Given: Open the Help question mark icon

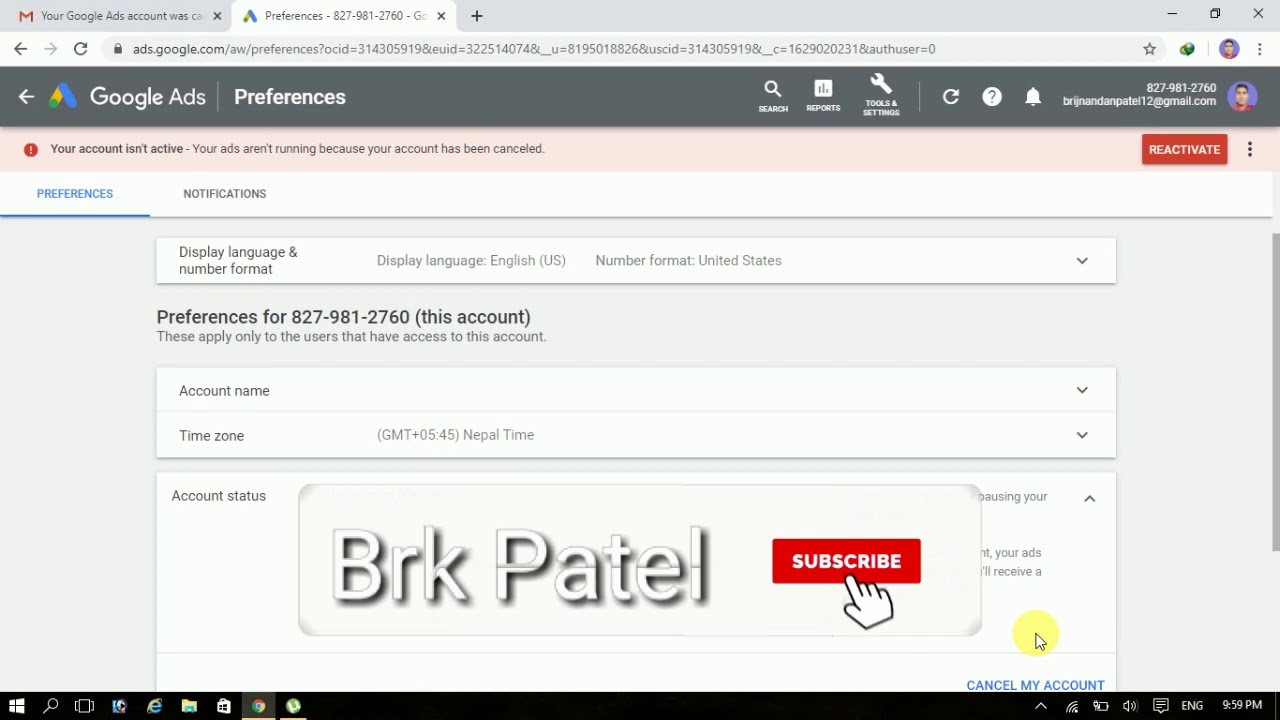Looking at the screenshot, I should [x=992, y=97].
